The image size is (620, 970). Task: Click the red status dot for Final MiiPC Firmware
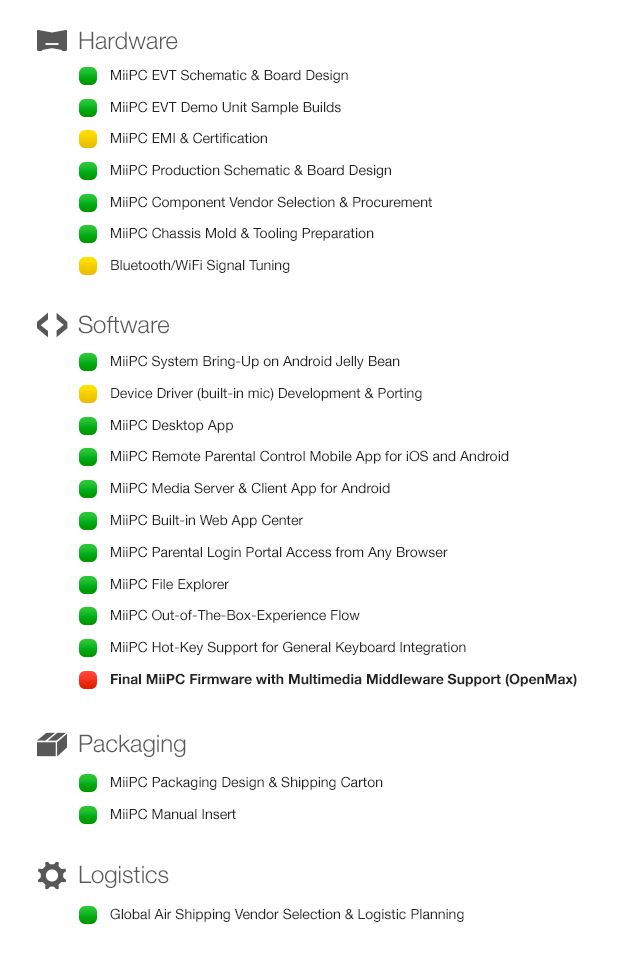pyautogui.click(x=88, y=680)
